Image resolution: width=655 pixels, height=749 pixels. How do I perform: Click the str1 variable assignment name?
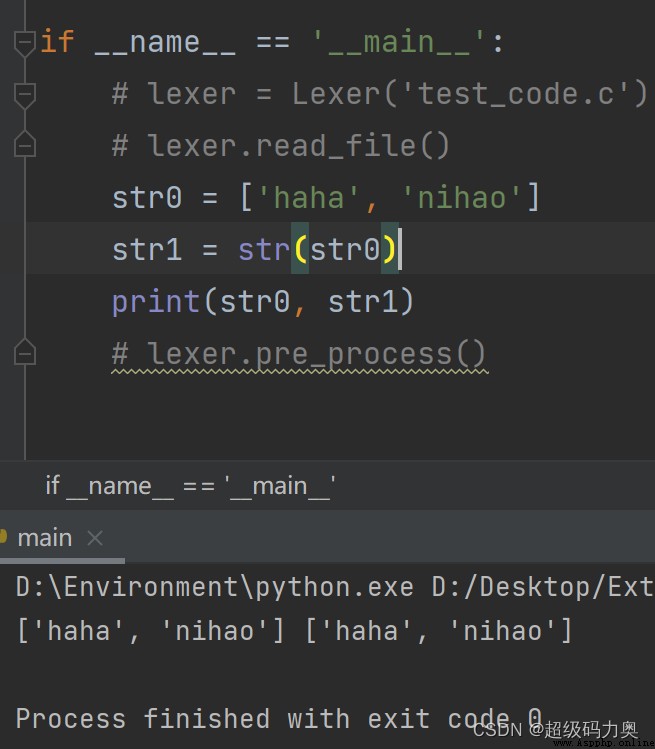[147, 250]
